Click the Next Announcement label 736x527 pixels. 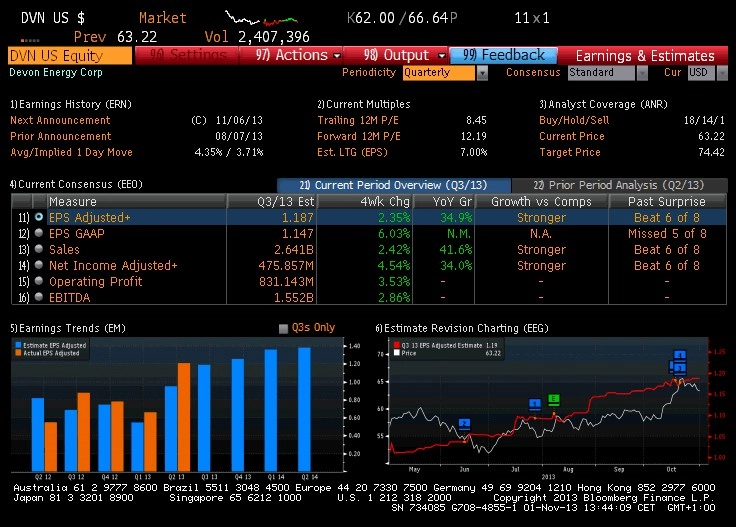60,120
